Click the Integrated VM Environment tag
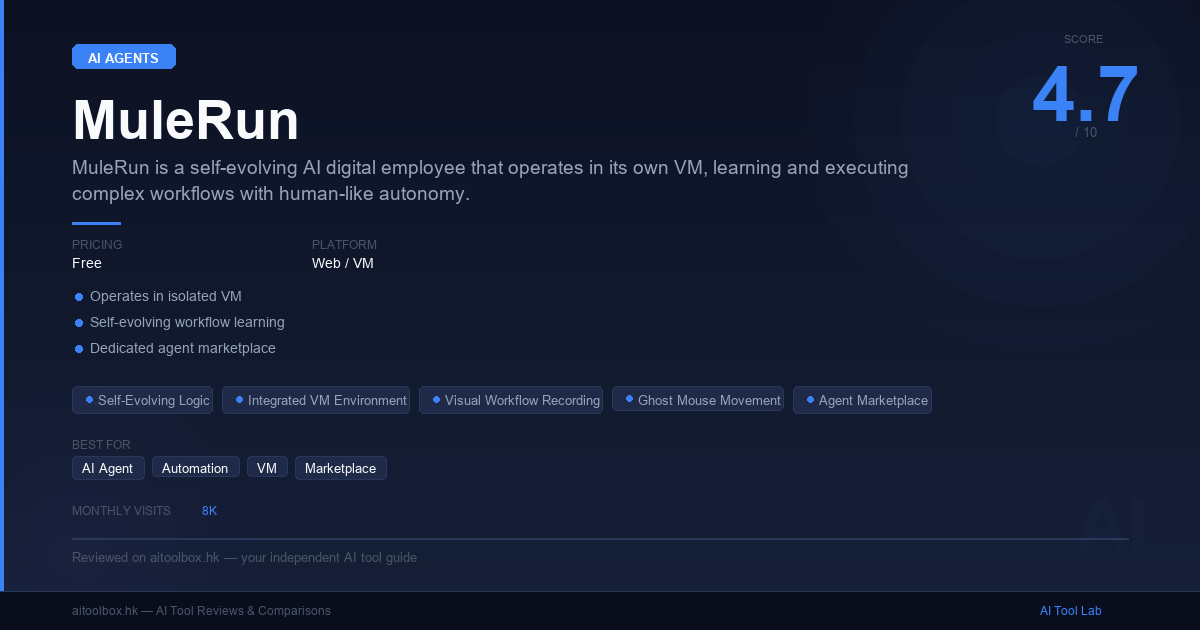The height and width of the screenshot is (630, 1200). (x=316, y=400)
